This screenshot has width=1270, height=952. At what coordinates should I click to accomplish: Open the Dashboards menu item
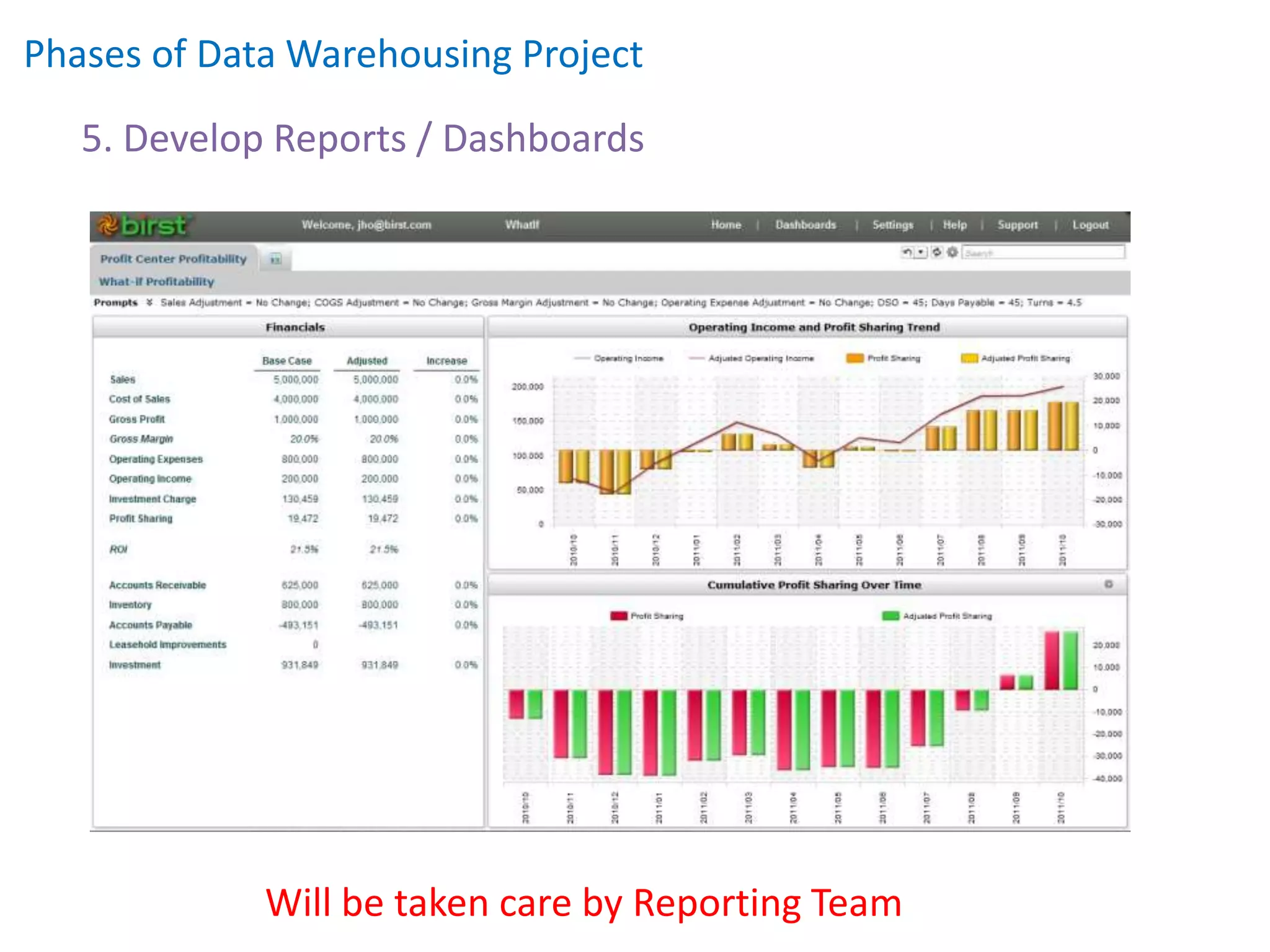[x=806, y=225]
